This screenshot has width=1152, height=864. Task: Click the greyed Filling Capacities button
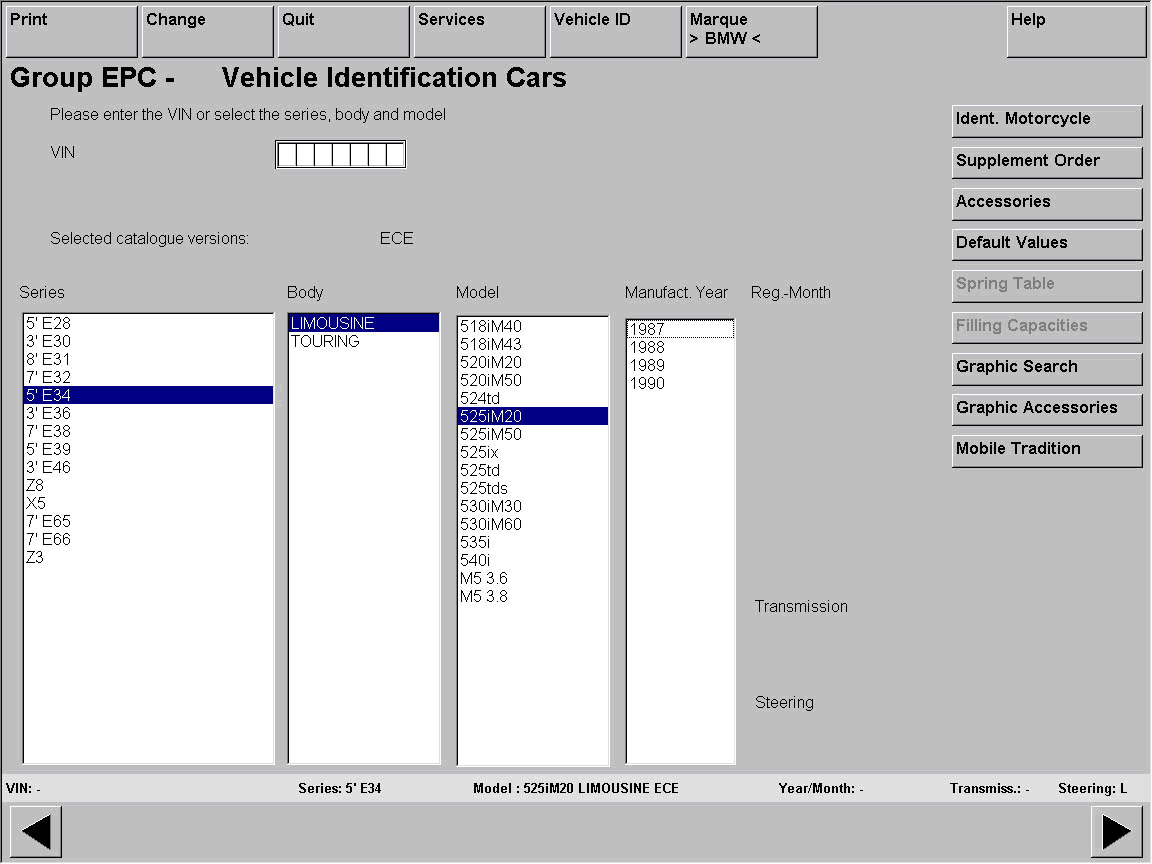pyautogui.click(x=1046, y=327)
